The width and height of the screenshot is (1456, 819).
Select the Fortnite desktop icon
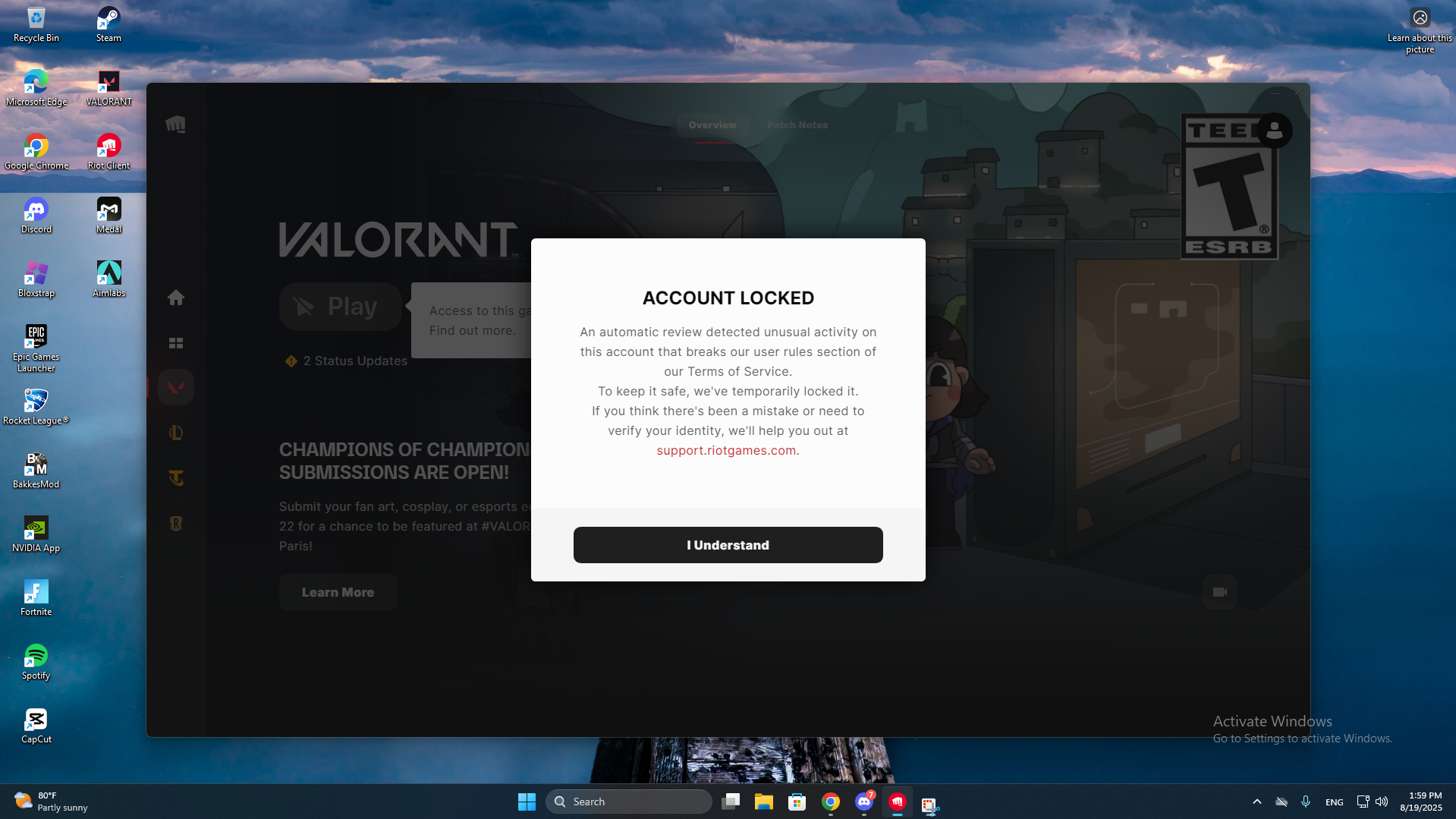(36, 598)
